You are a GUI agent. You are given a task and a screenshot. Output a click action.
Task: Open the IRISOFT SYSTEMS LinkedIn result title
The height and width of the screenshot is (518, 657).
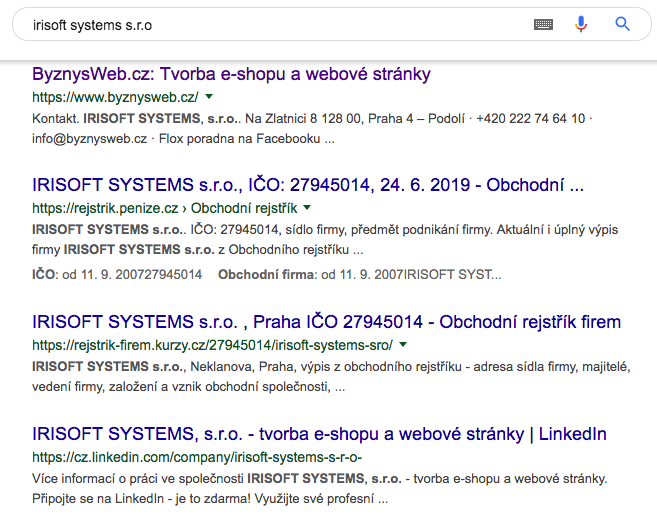(x=319, y=434)
